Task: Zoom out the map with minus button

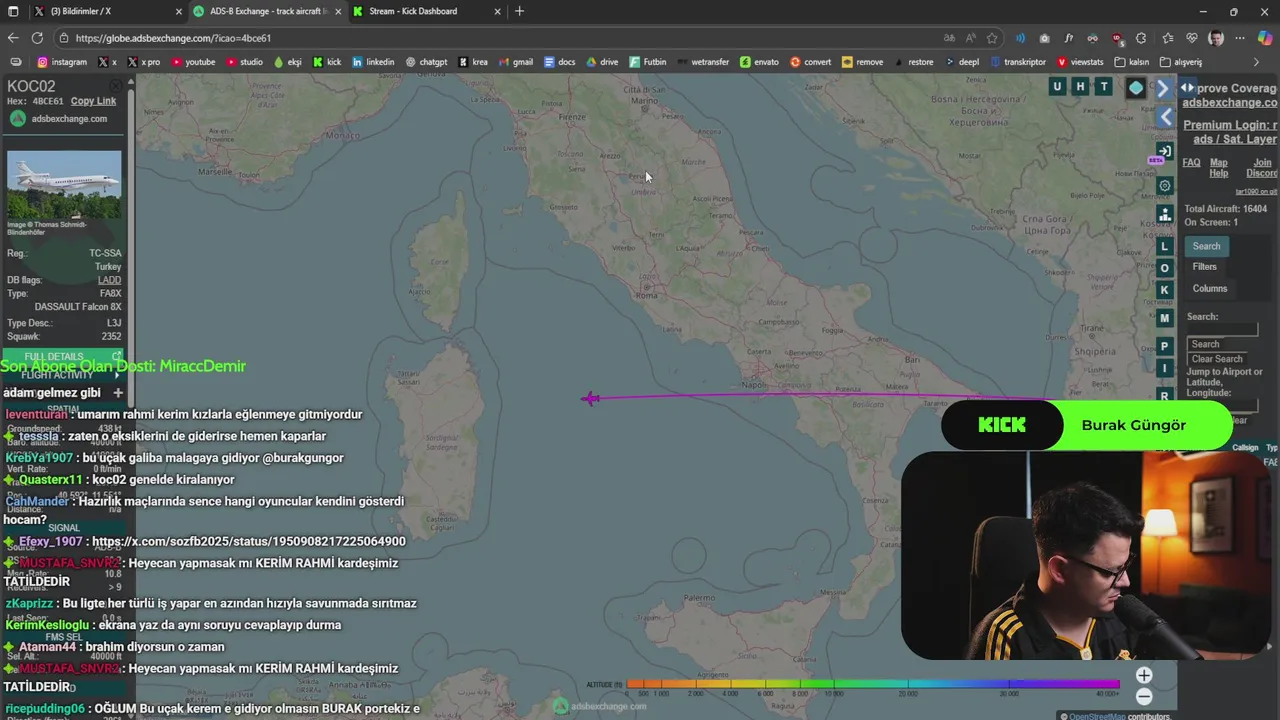Action: (1144, 697)
